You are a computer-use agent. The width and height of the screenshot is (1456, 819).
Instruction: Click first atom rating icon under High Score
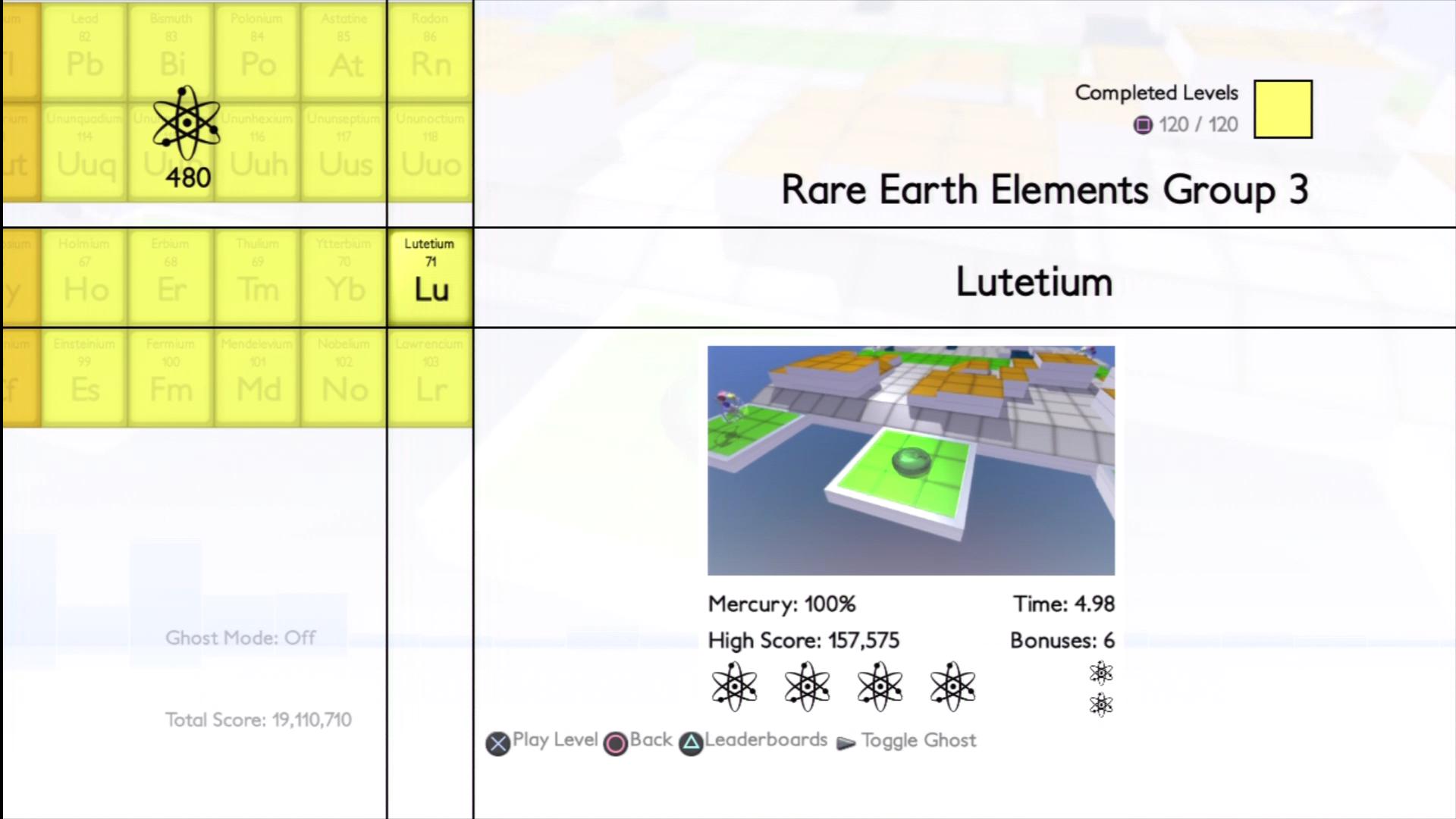[733, 686]
